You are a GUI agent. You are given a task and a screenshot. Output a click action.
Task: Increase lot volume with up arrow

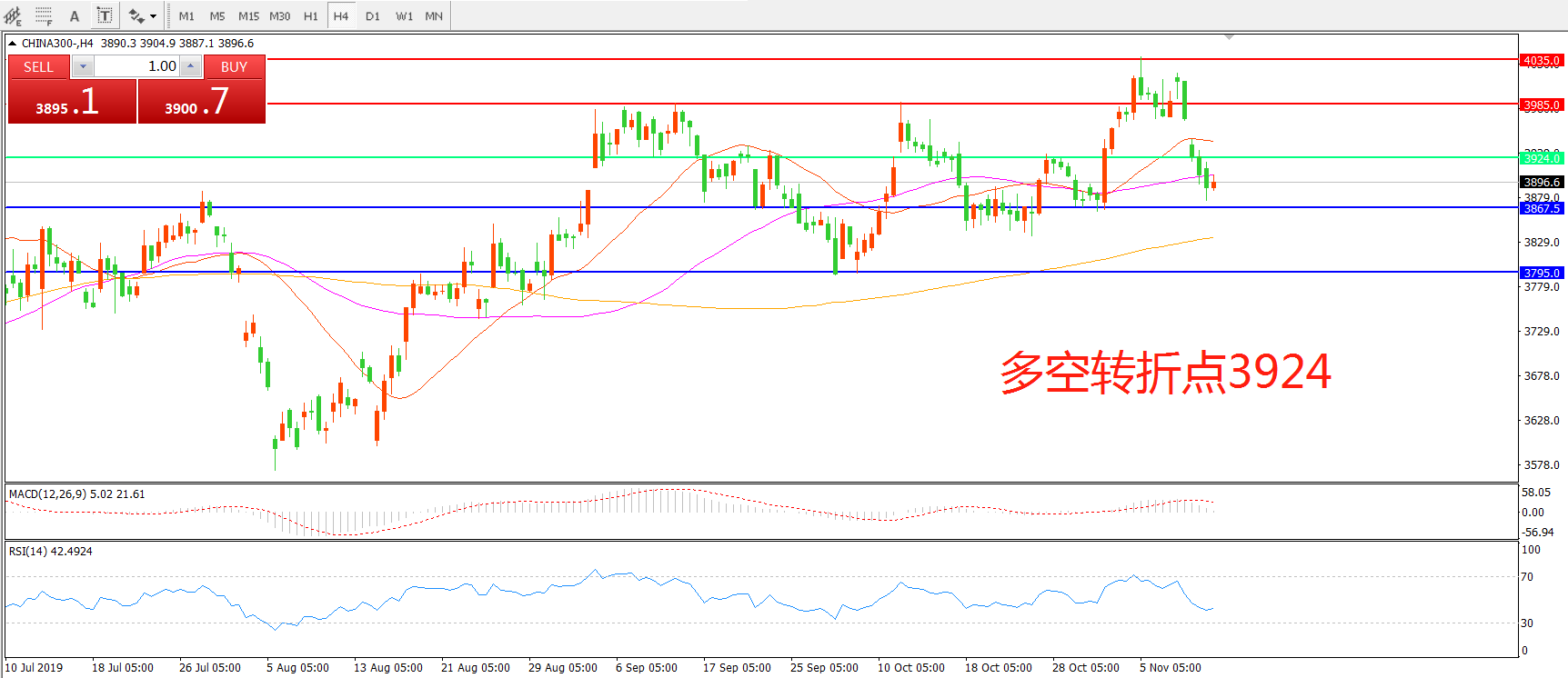coord(190,66)
